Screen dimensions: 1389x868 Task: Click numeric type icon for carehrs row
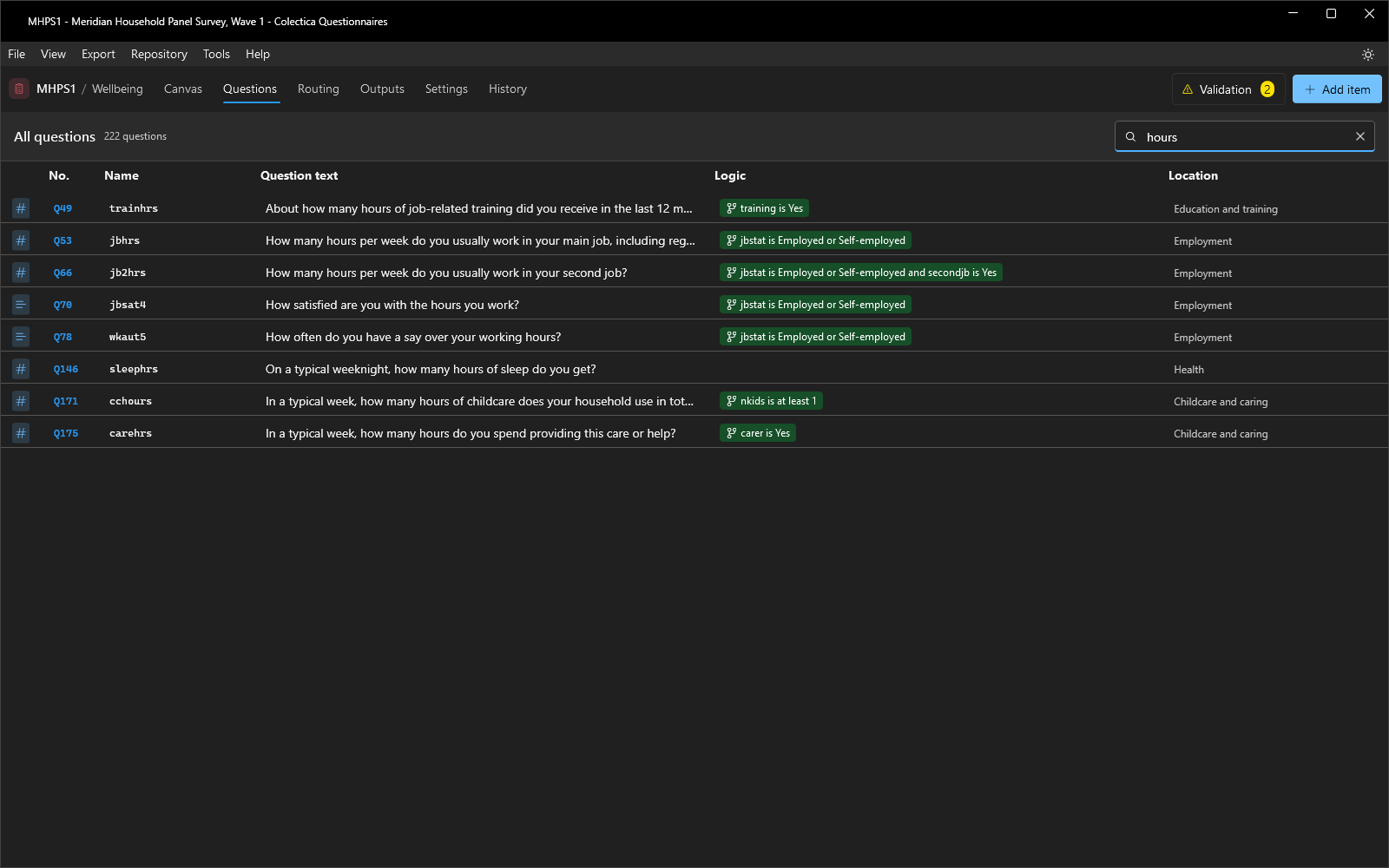click(21, 433)
